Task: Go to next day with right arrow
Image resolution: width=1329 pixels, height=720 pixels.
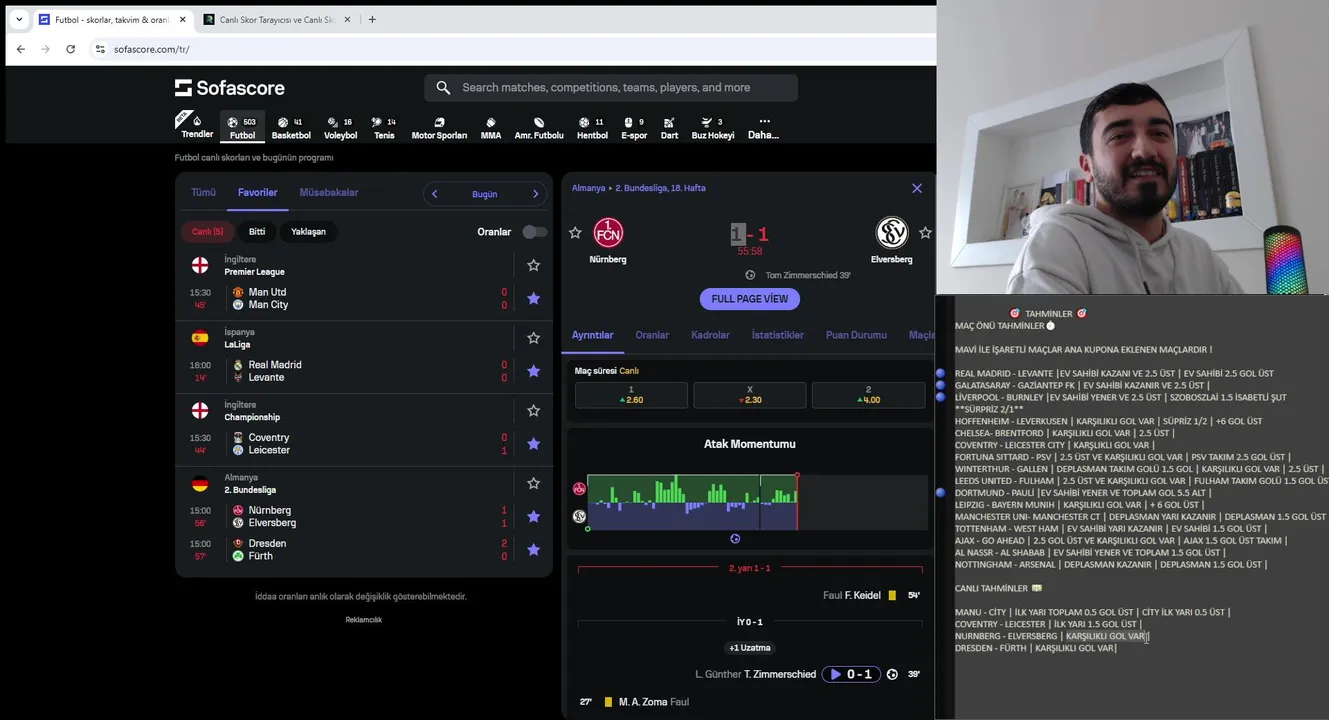Action: tap(535, 194)
